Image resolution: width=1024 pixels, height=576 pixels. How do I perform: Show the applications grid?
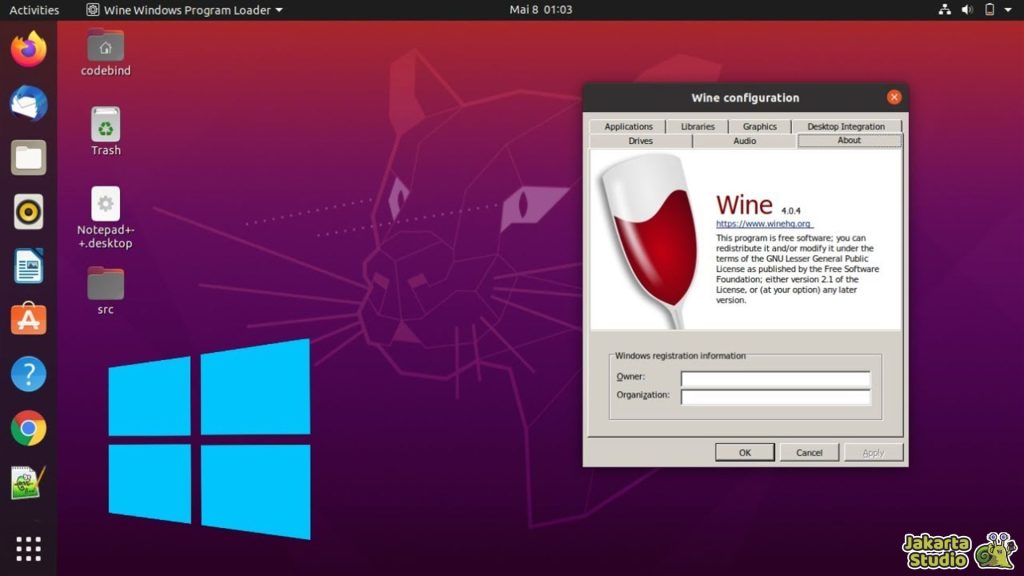28,548
